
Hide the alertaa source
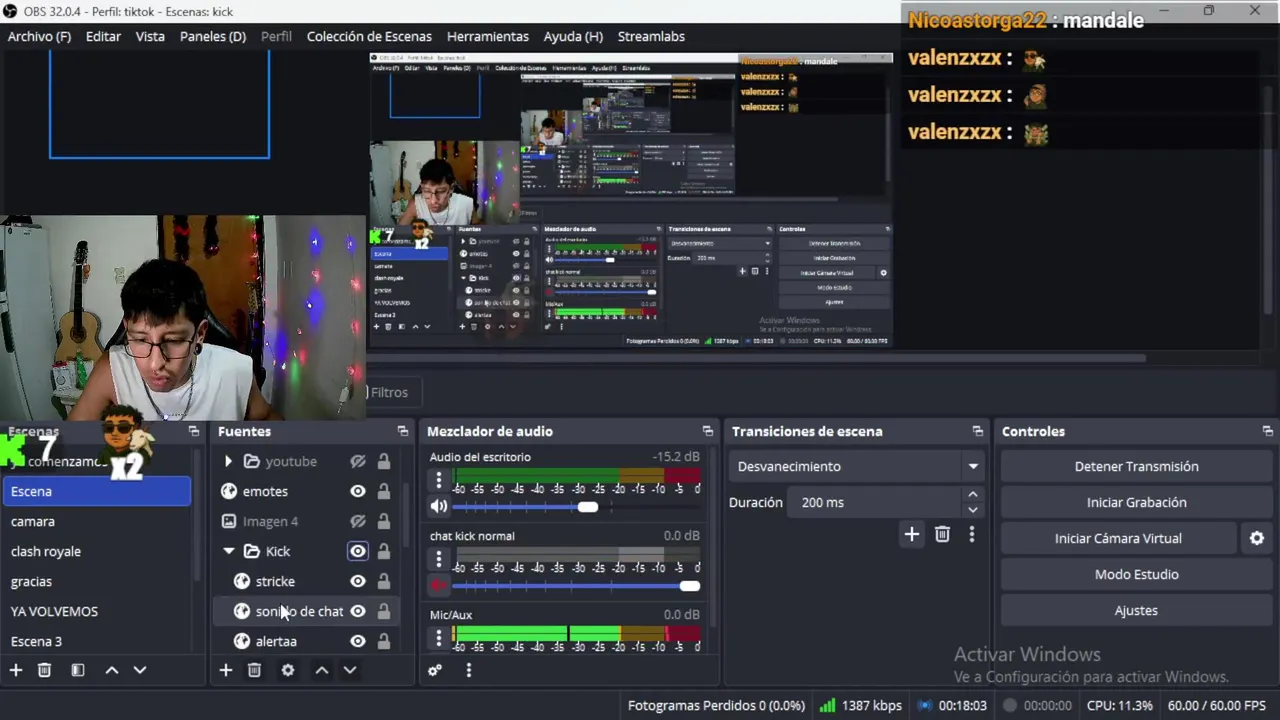(358, 641)
